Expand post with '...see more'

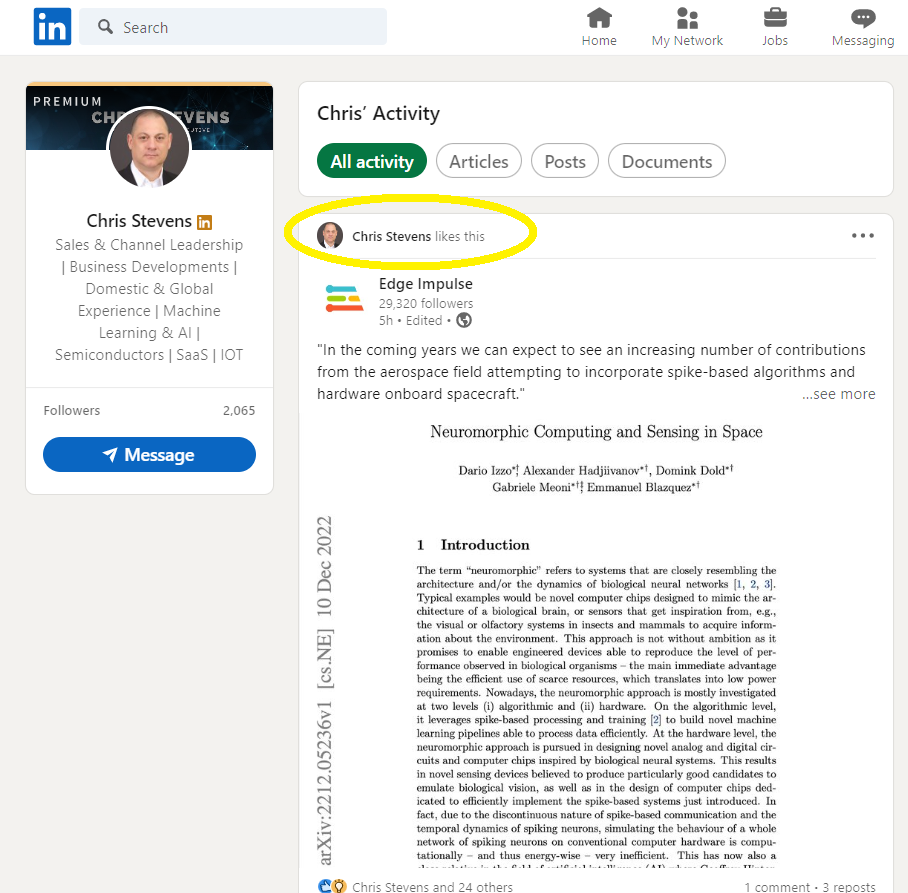839,394
